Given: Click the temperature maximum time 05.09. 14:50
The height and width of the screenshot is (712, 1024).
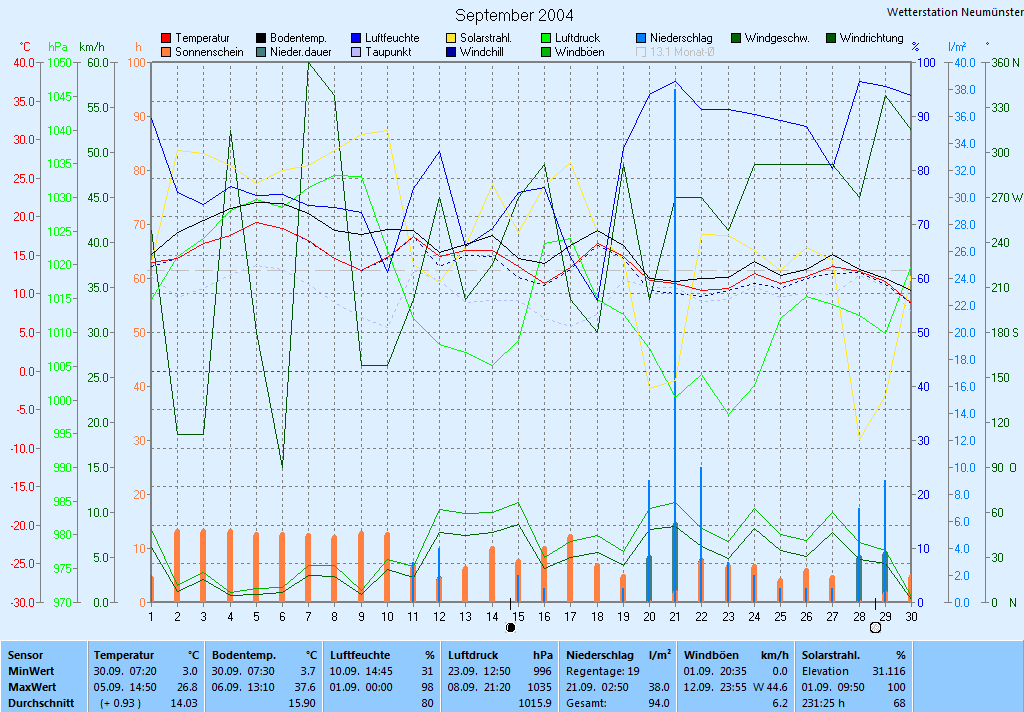Looking at the screenshot, I should (125, 687).
